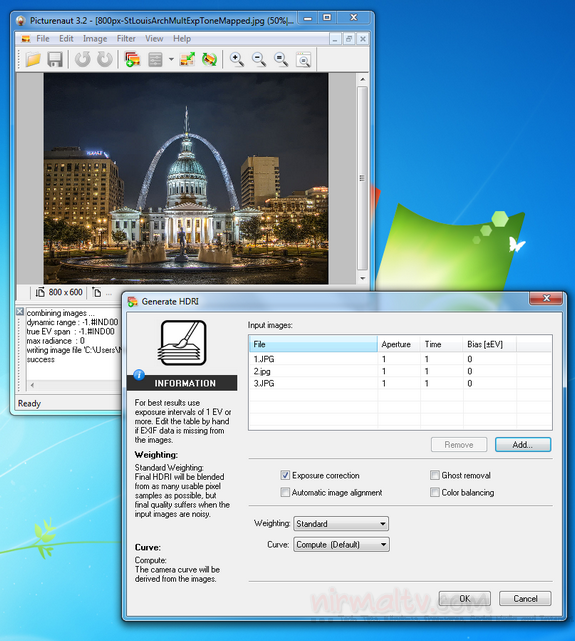This screenshot has height=641, width=575.
Task: Zoom in with the plus magnifier
Action: (237, 60)
